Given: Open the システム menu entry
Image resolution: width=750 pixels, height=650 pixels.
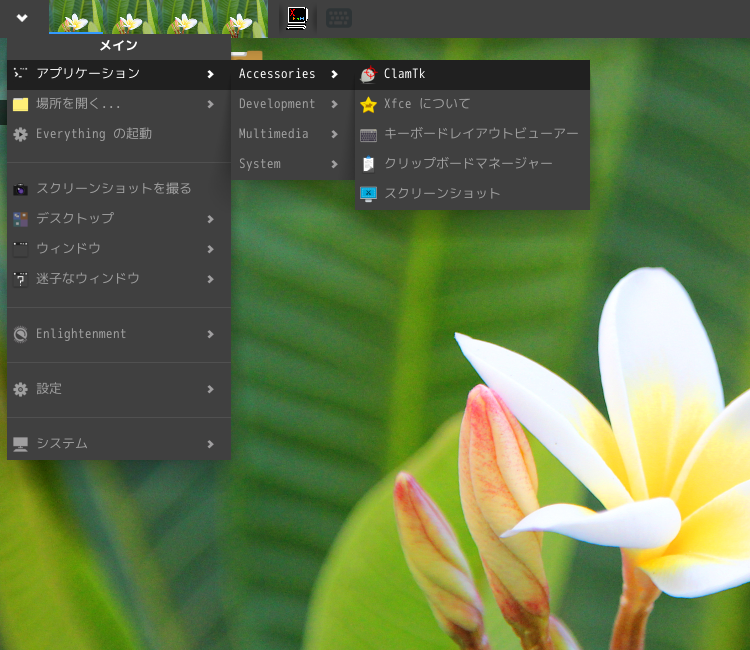Looking at the screenshot, I should 119,444.
